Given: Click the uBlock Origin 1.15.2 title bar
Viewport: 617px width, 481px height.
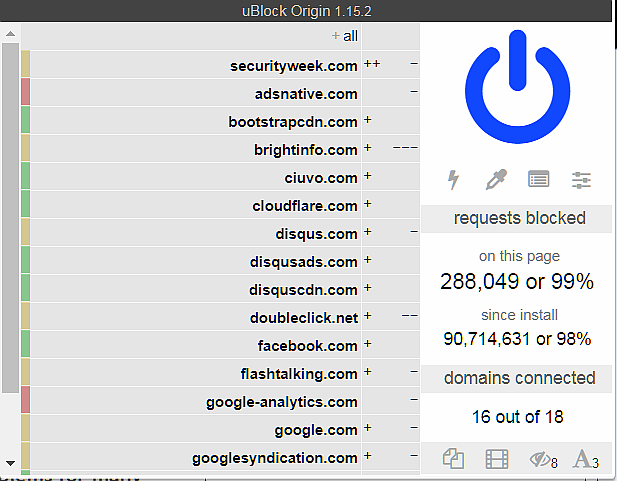Looking at the screenshot, I should [x=307, y=11].
